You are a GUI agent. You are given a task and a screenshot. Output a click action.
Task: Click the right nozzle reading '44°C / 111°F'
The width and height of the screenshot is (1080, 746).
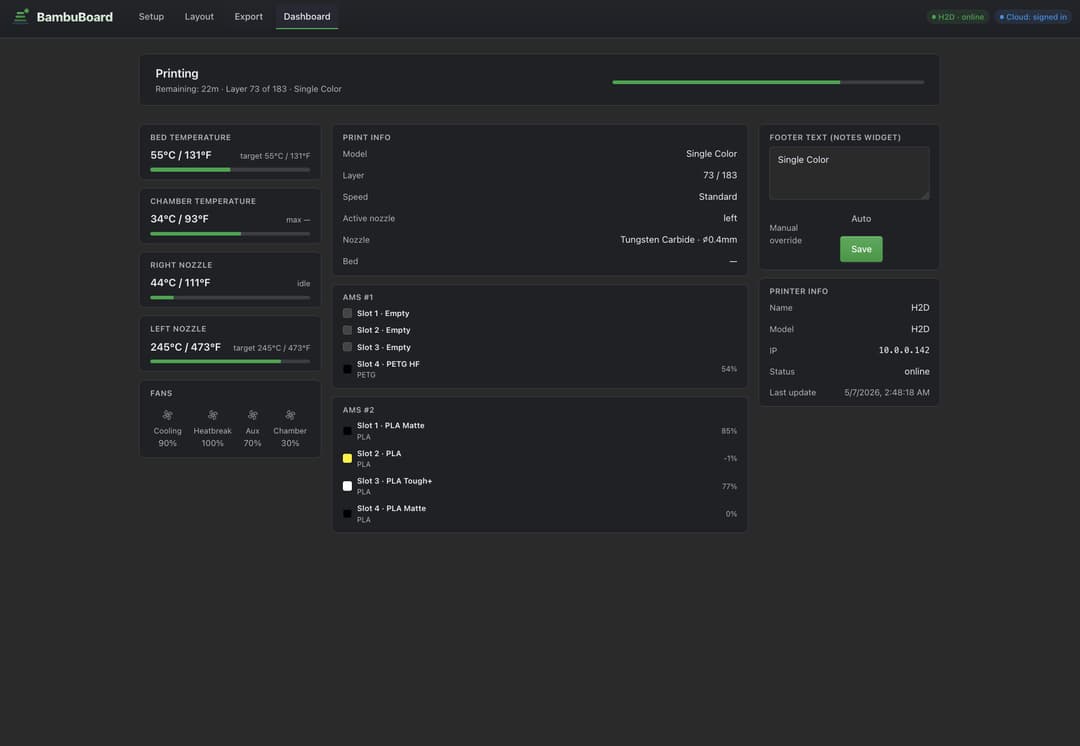coord(180,283)
